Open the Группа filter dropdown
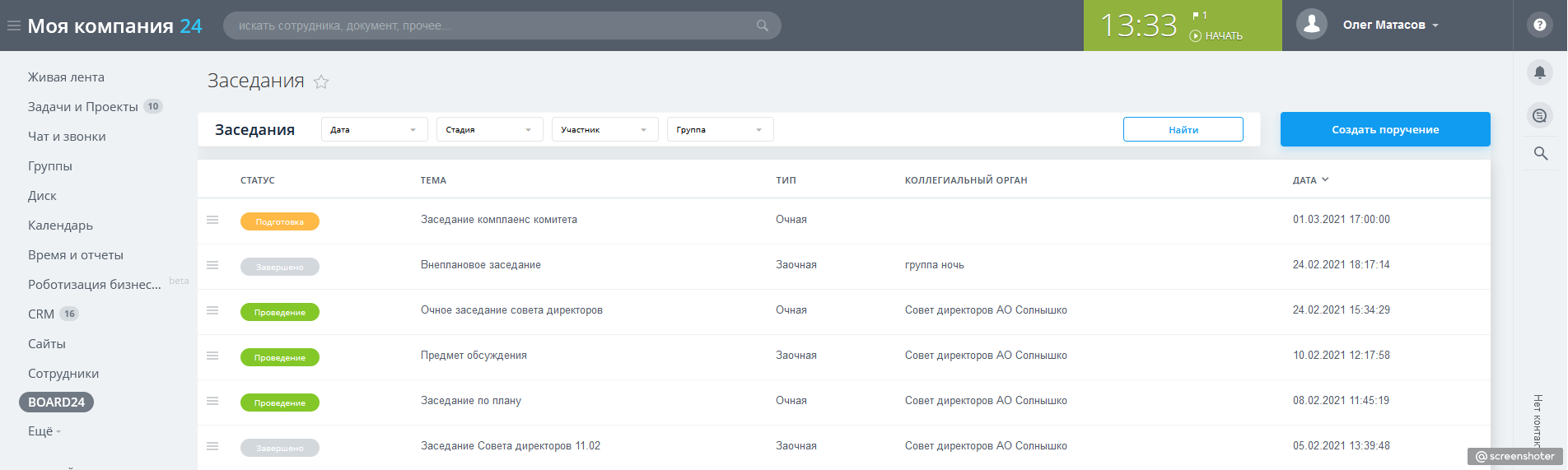1568x470 pixels. coord(720,130)
